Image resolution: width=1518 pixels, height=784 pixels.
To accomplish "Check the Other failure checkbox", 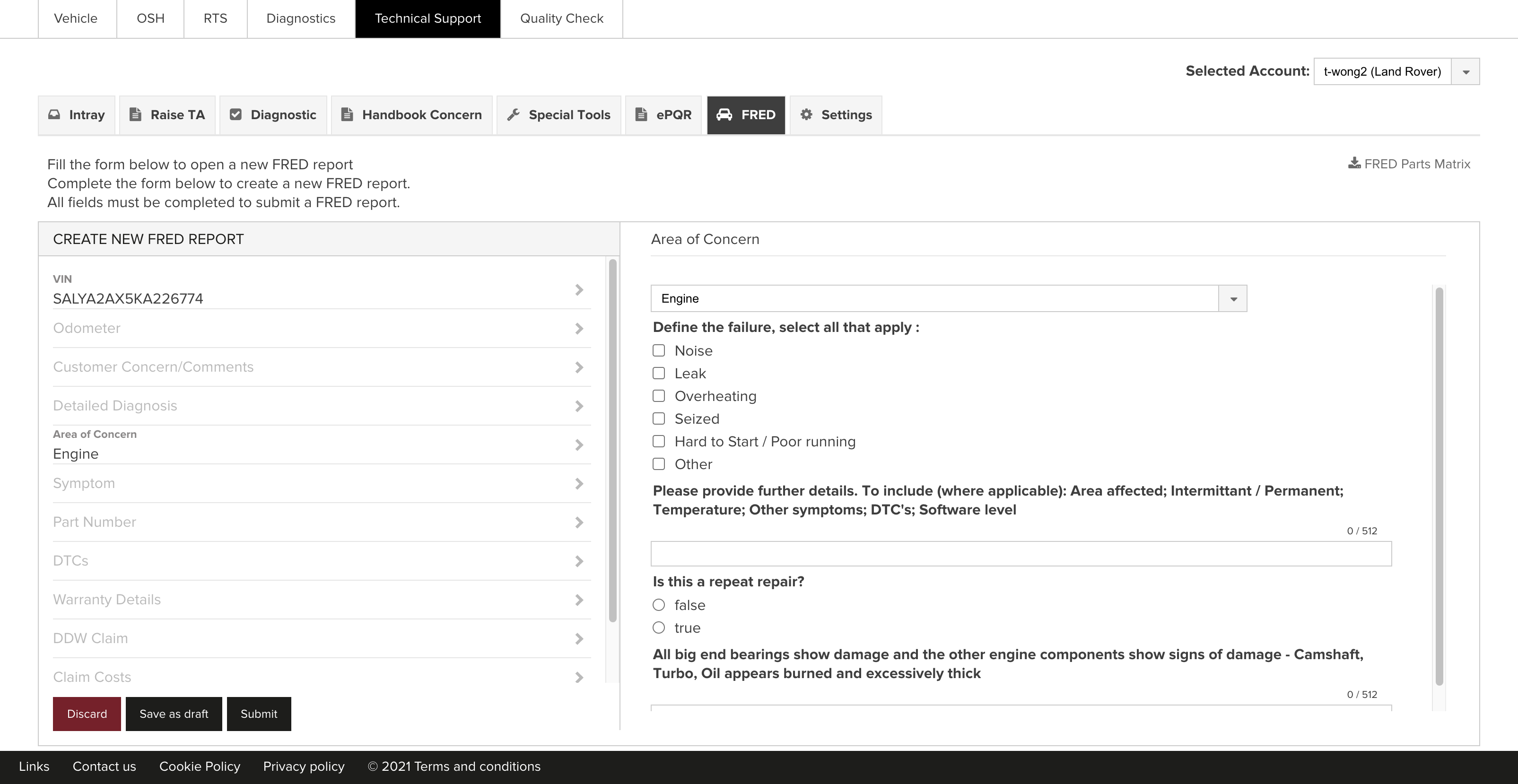I will click(659, 464).
